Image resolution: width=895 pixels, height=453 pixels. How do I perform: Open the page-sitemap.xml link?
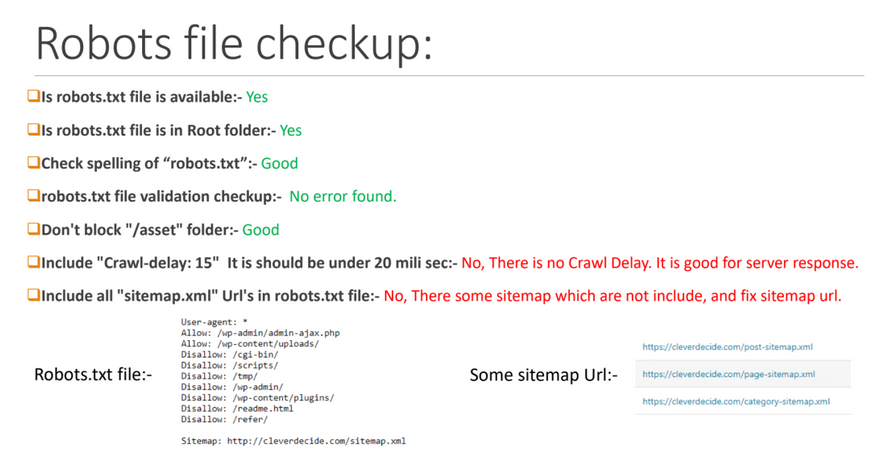pos(728,374)
